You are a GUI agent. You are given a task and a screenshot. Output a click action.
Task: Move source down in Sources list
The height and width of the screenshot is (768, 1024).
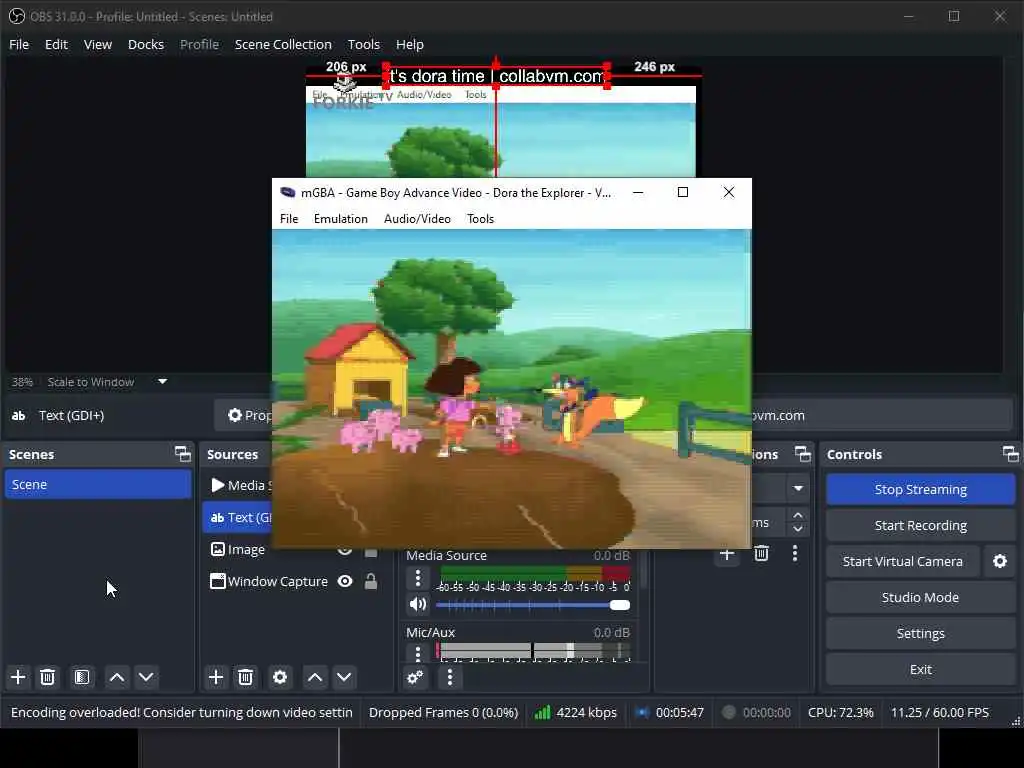344,677
